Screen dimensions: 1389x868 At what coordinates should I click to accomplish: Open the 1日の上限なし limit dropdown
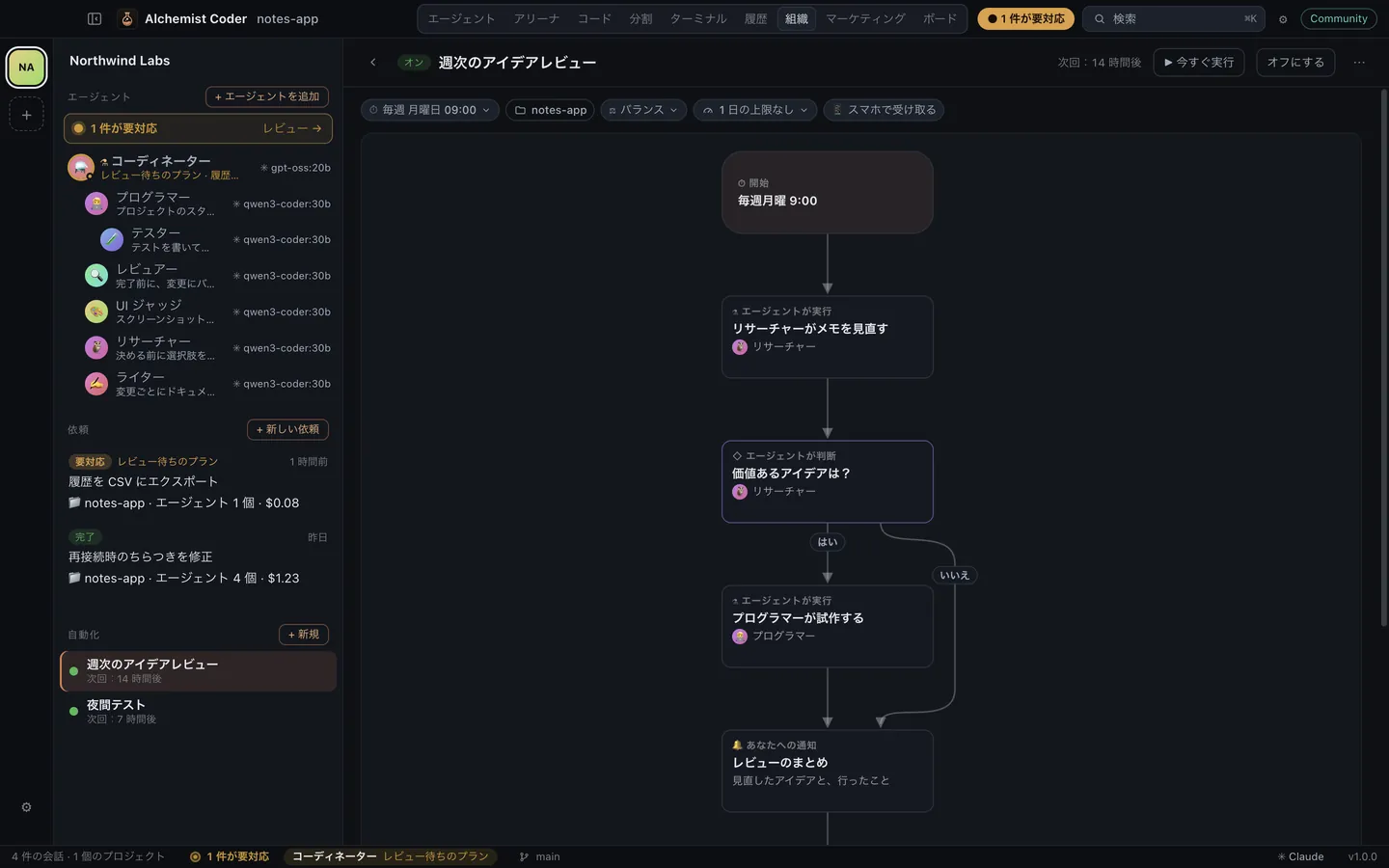[755, 110]
